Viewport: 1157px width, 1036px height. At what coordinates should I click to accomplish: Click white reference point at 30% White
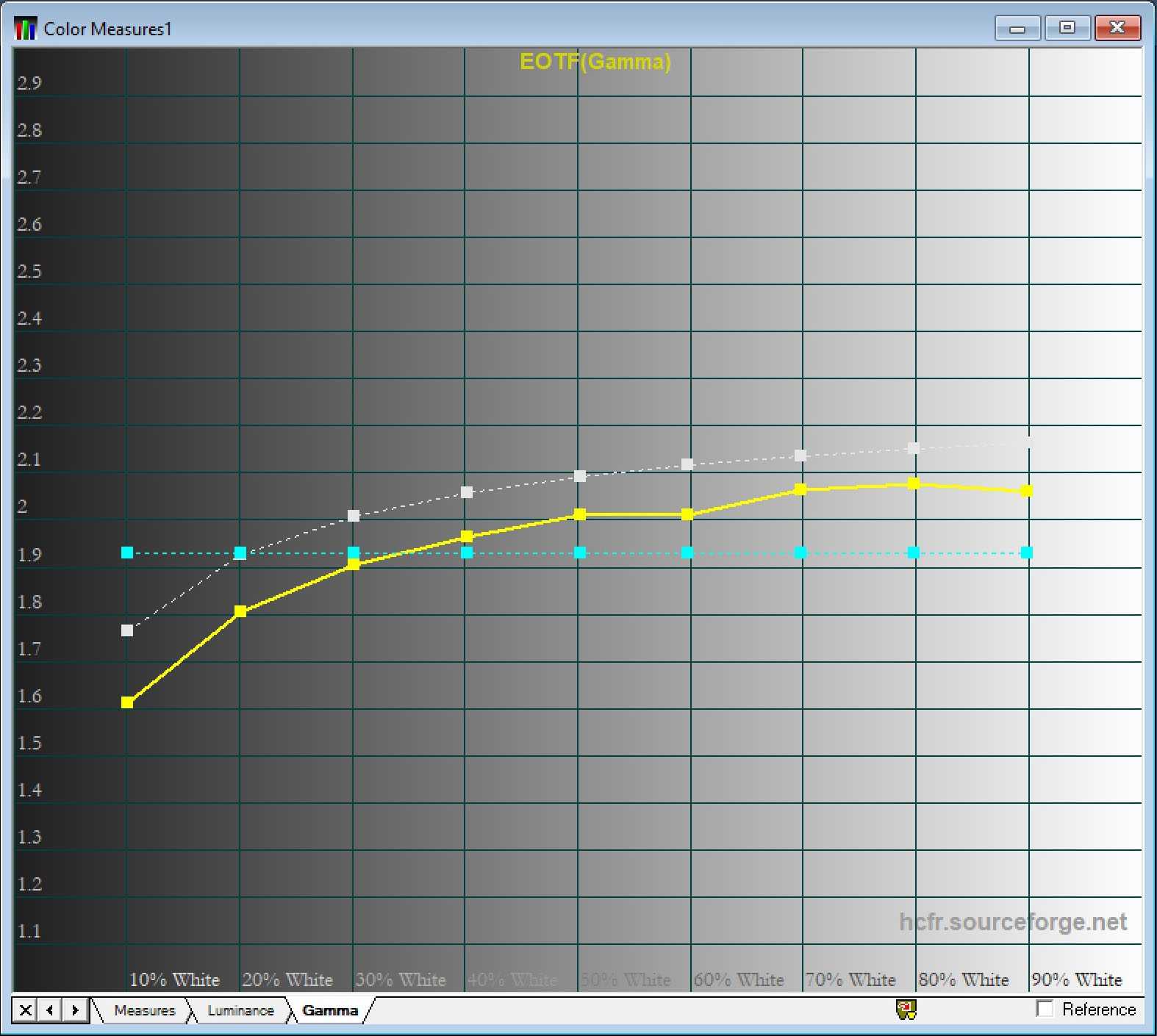pos(354,516)
